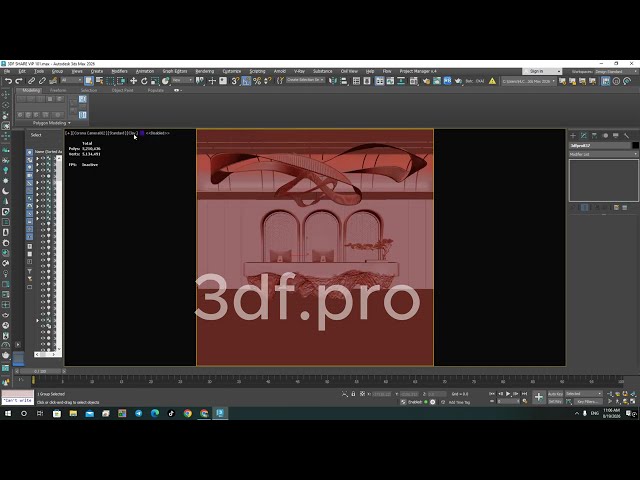
Task: Open the reference coordinate system dropdown
Action: 182,80
